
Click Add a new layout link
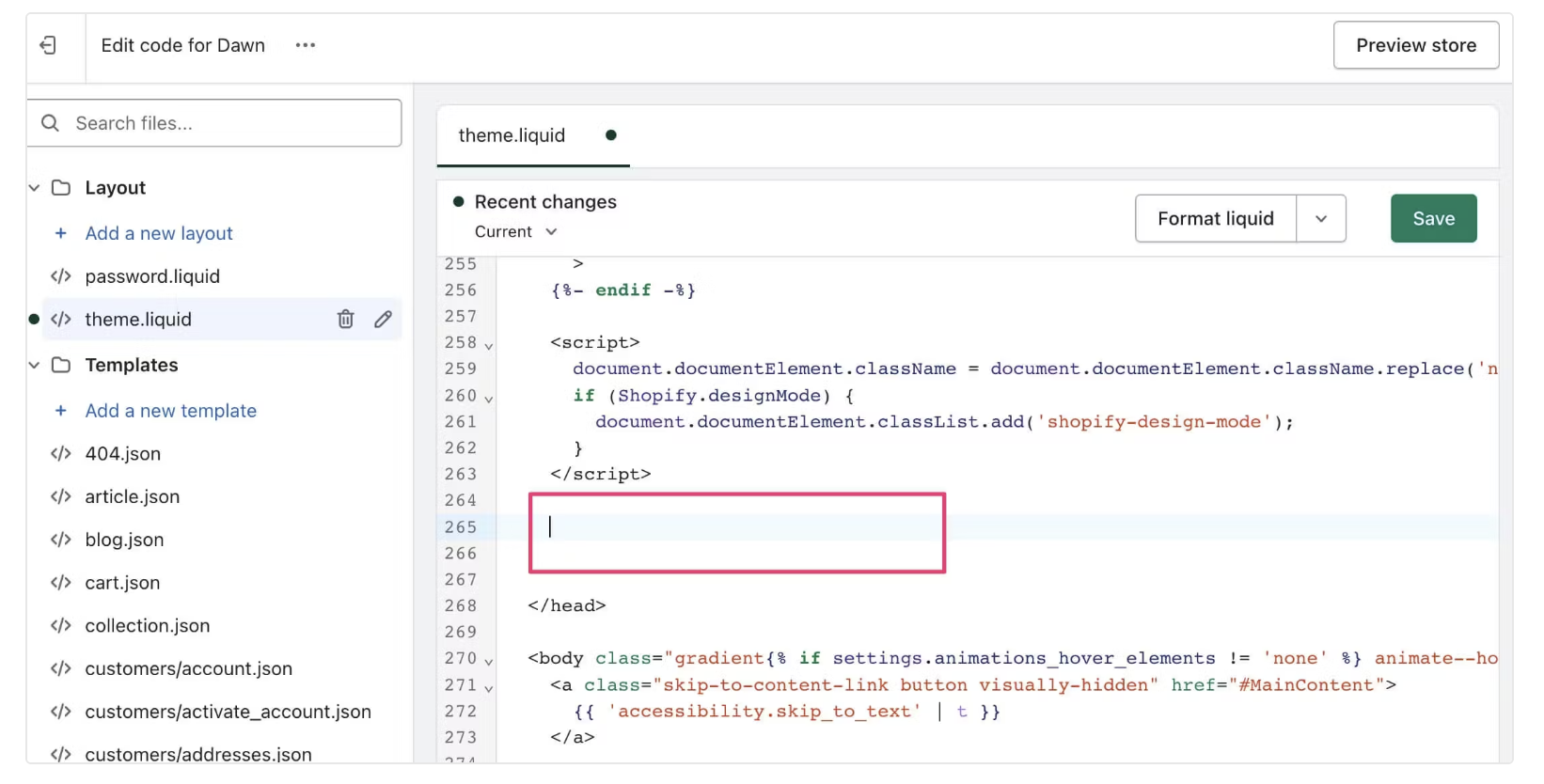(159, 233)
